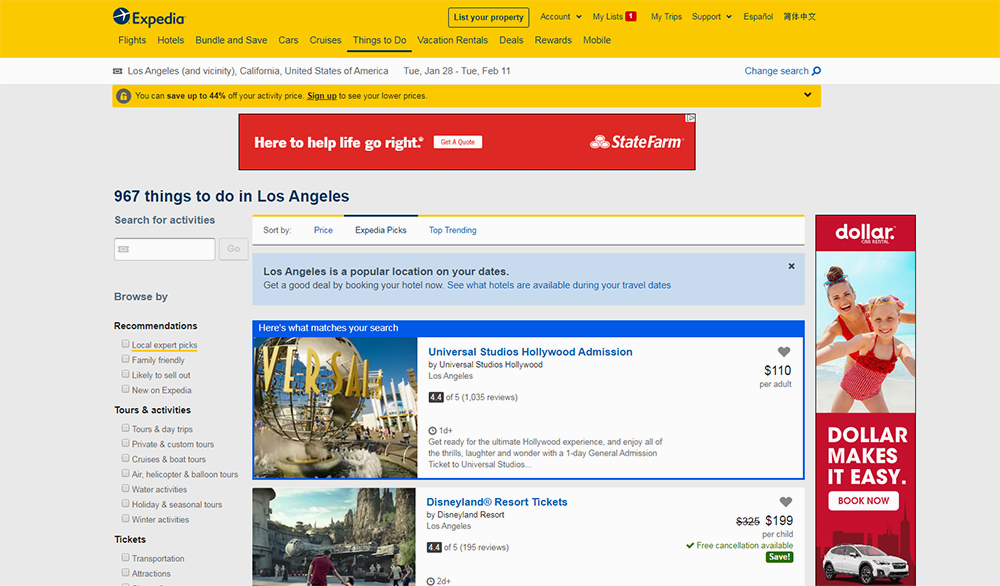Click the ticket icon by Los Angeles location
The image size is (1000, 586).
coord(117,71)
